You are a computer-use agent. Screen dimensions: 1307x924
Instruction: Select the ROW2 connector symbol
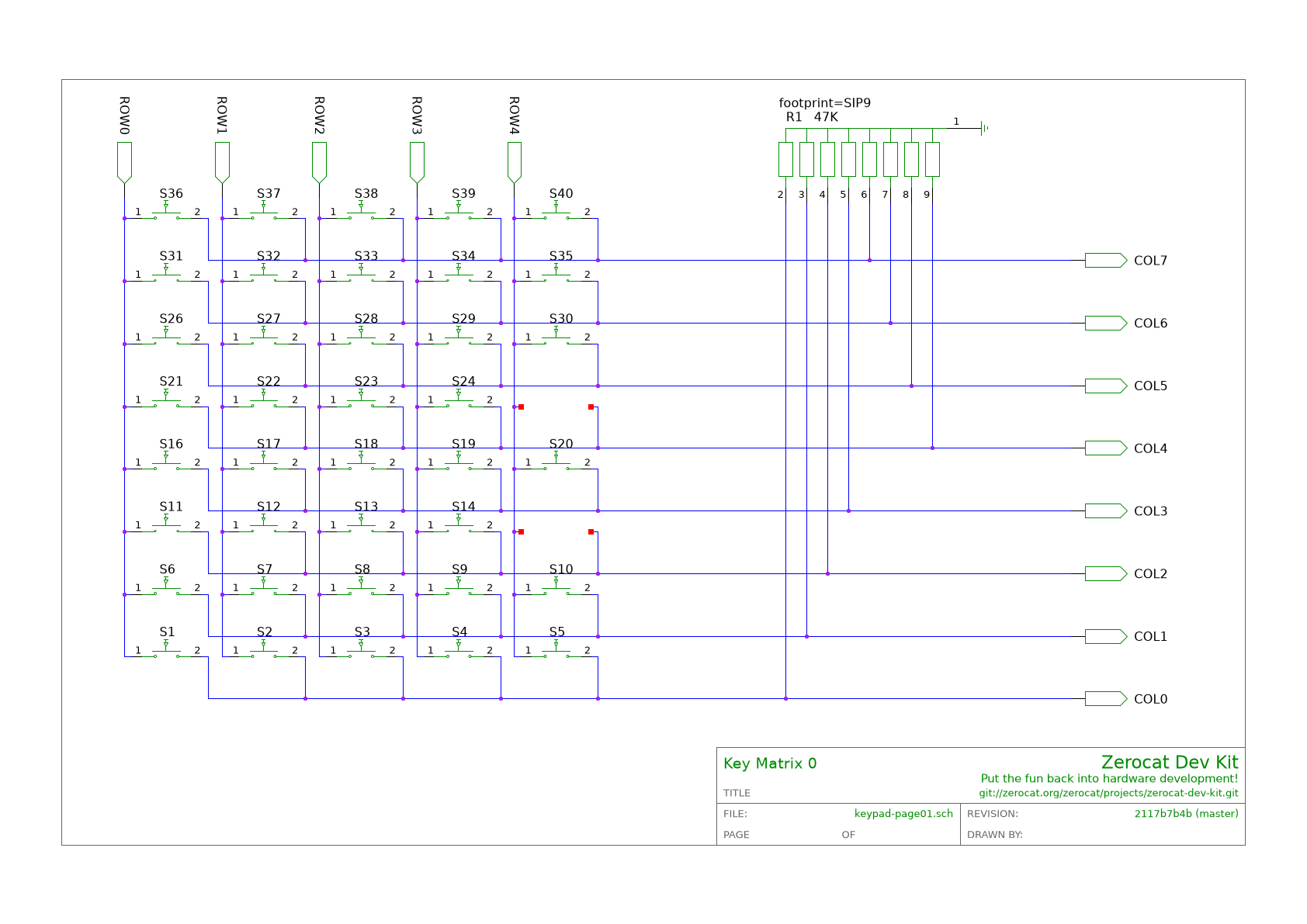coord(319,162)
